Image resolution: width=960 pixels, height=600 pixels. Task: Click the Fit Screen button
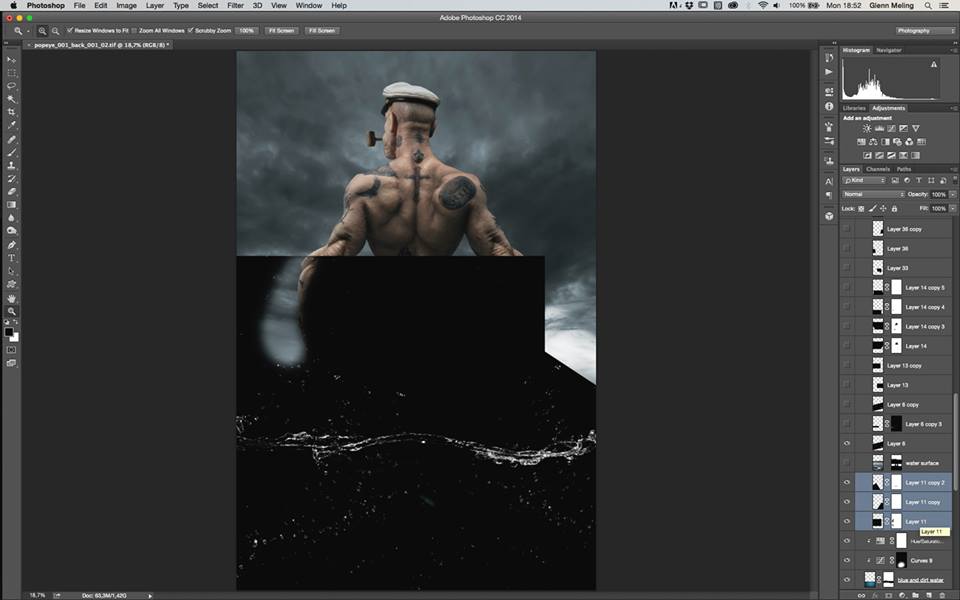(281, 31)
